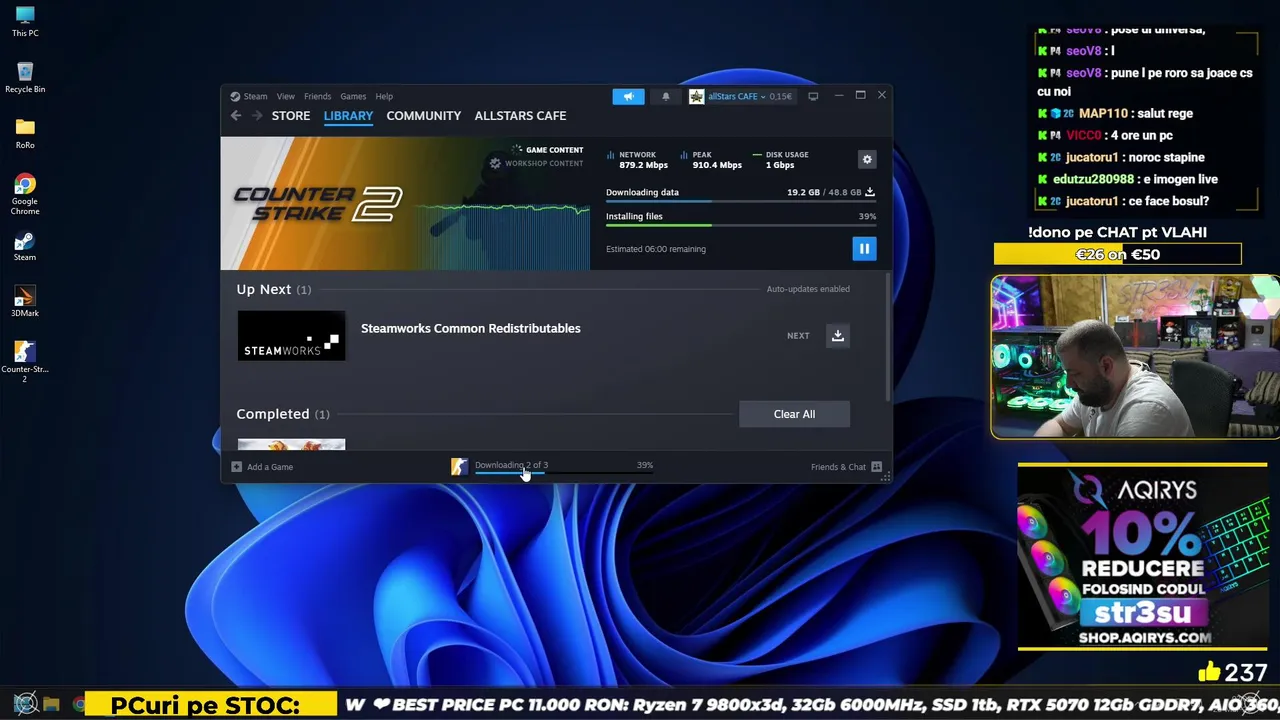Click the NEXT label for Steamworks

798,336
